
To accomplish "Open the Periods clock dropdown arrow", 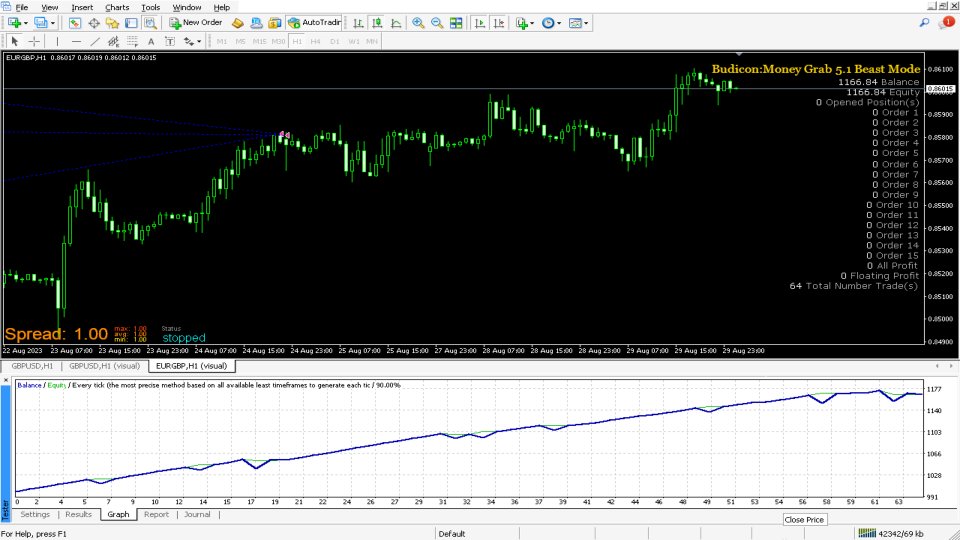I will (559, 23).
